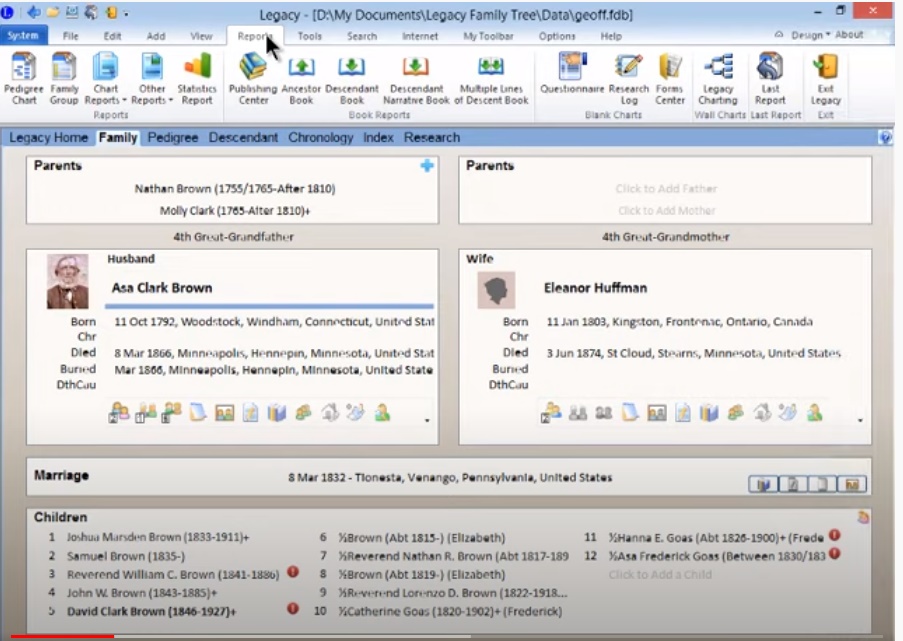903x641 pixels.
Task: Select the husband's Born date field
Action: 274,321
